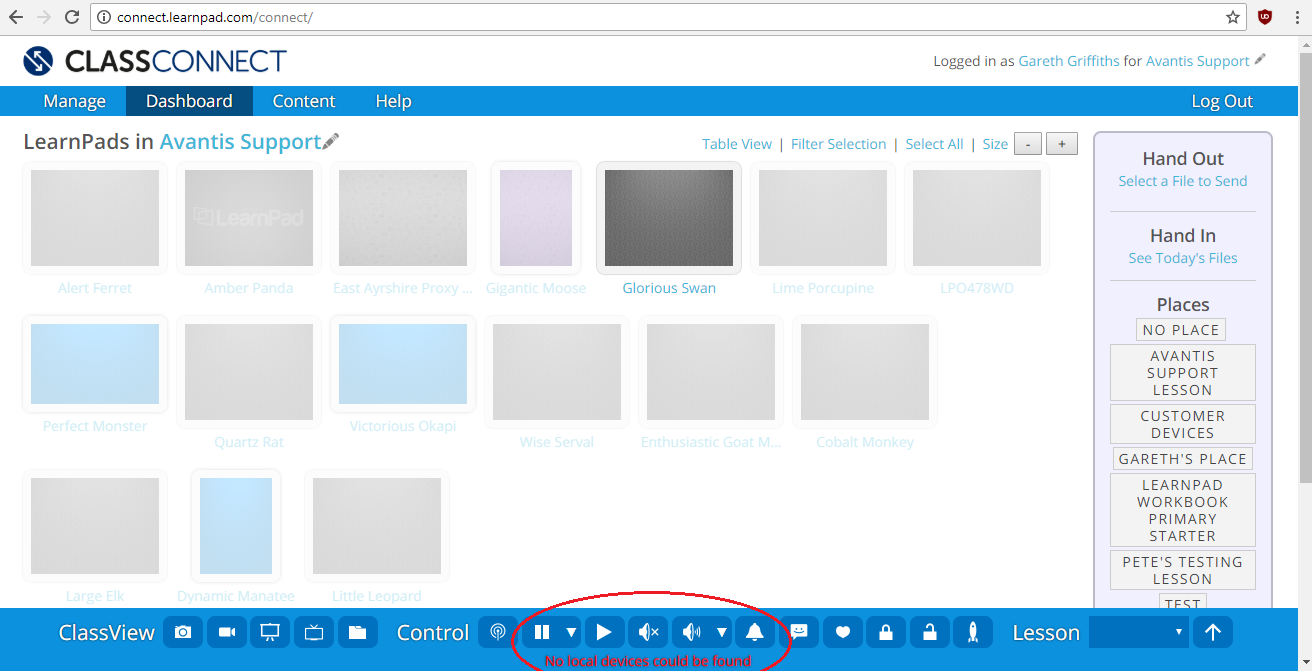Decrease thumbnail size with the minus button
Image resolution: width=1312 pixels, height=671 pixels.
[x=1028, y=144]
